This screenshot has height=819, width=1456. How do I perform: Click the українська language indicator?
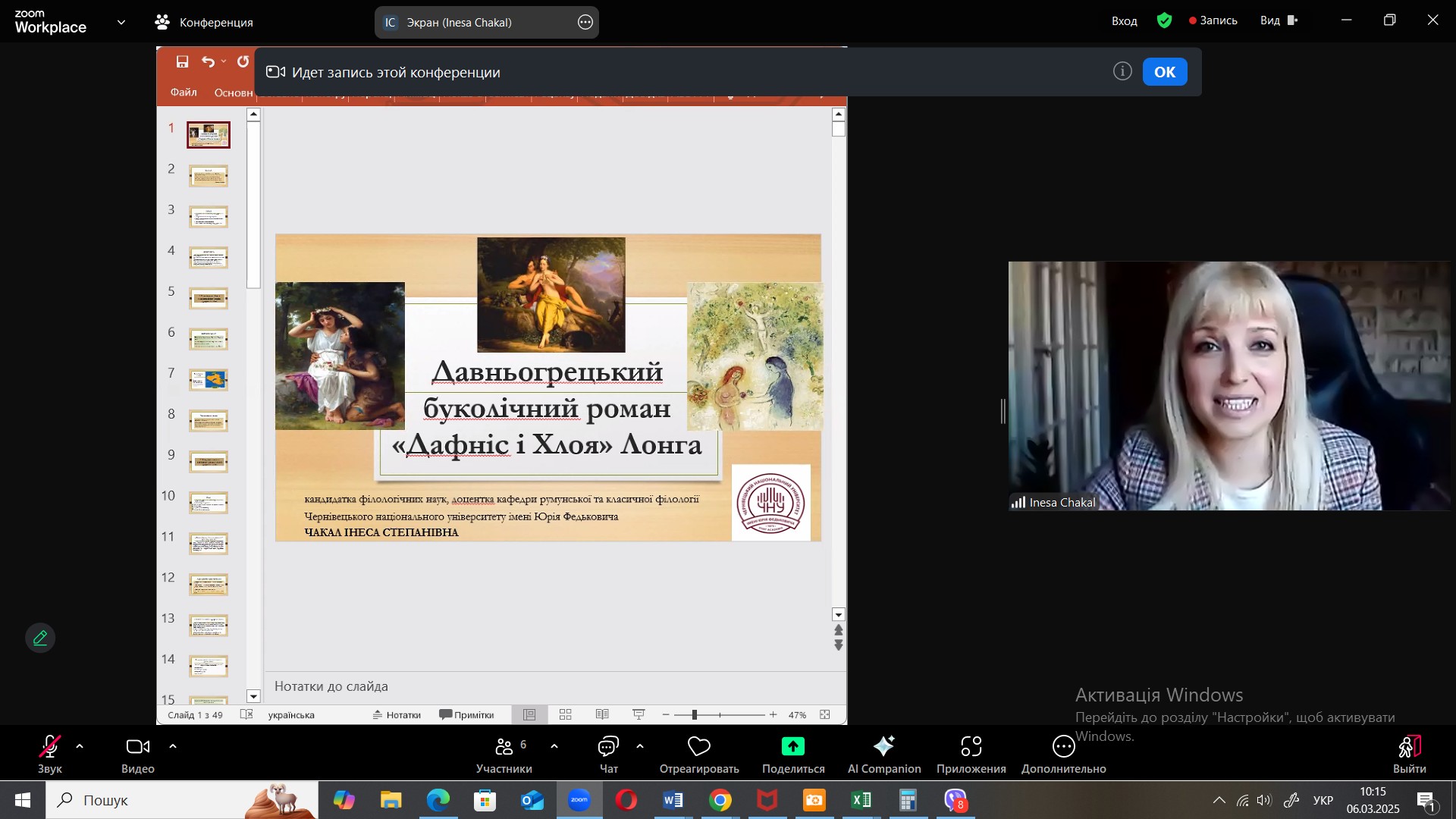(x=291, y=715)
